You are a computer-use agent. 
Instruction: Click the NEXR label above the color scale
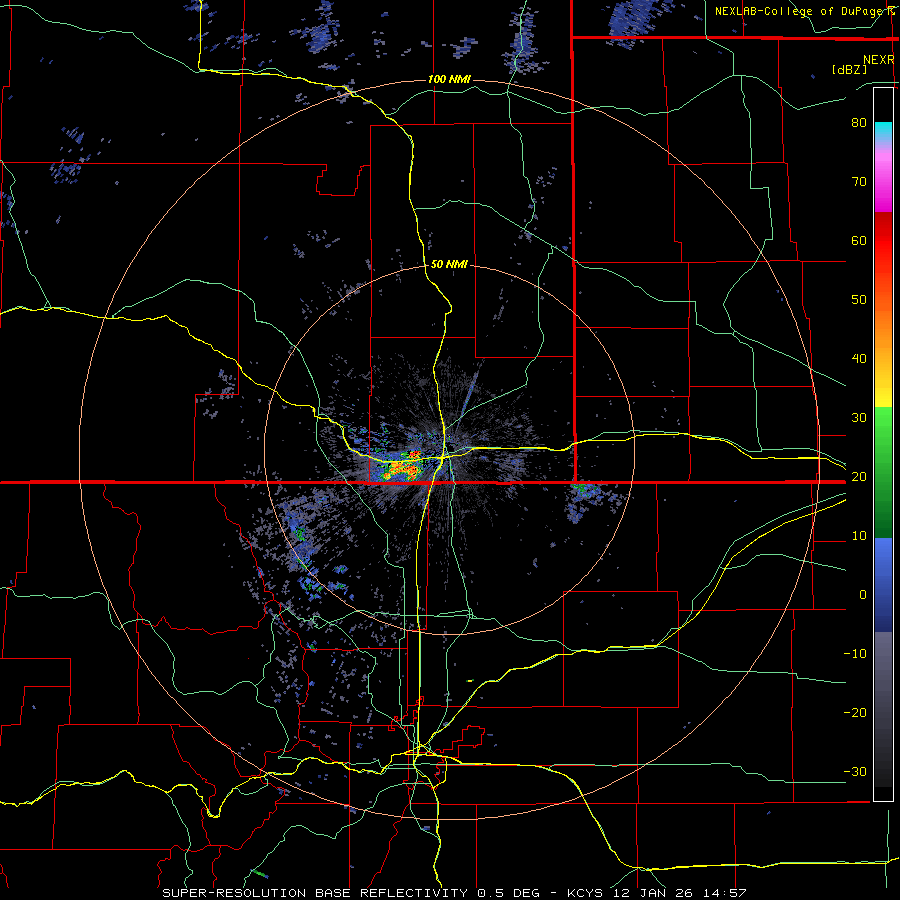(x=878, y=60)
